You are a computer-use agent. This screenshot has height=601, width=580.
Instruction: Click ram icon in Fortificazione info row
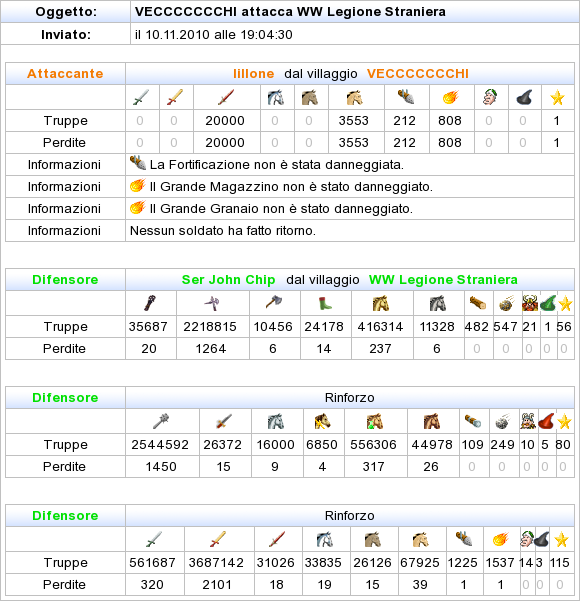coord(138,164)
